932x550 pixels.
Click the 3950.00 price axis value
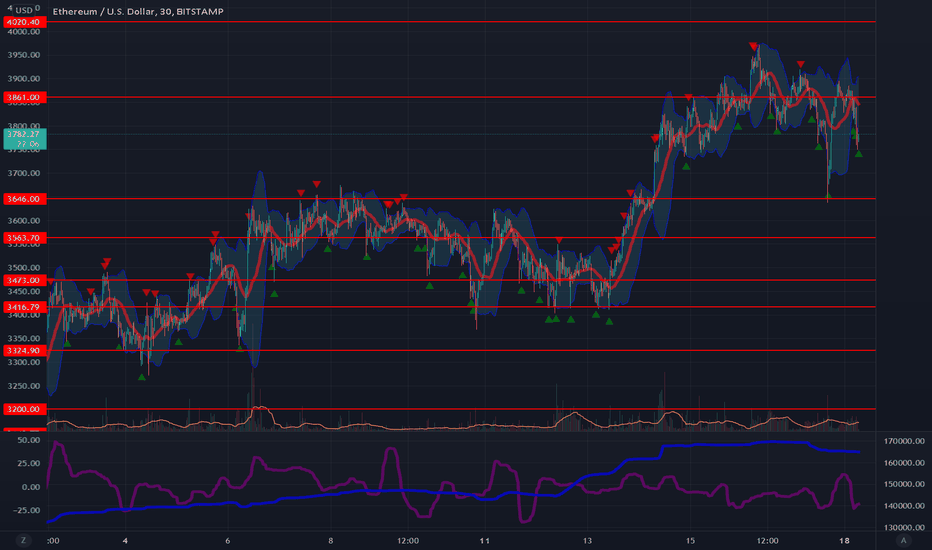24,55
